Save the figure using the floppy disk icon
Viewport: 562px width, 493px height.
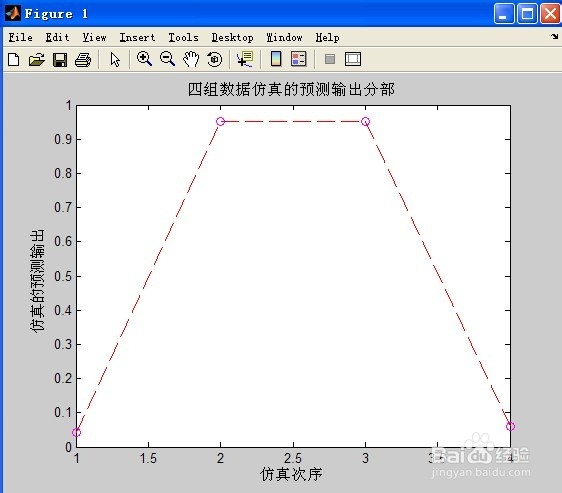pos(60,59)
